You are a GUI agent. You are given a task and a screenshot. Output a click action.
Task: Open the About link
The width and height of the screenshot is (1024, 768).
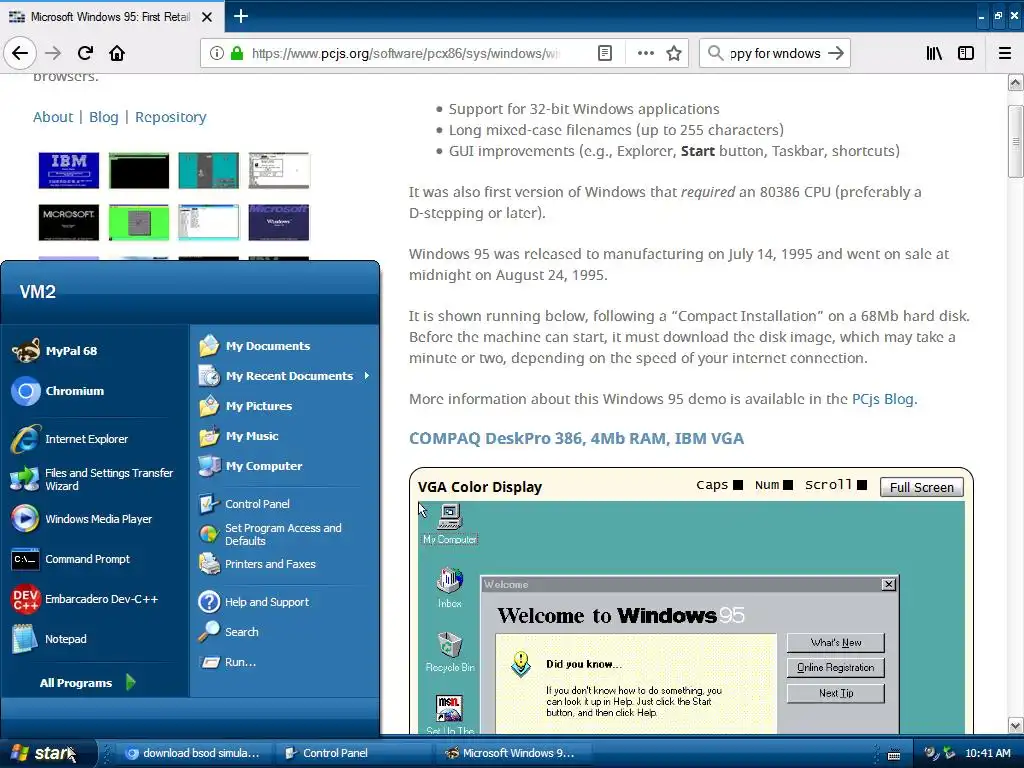click(x=53, y=117)
